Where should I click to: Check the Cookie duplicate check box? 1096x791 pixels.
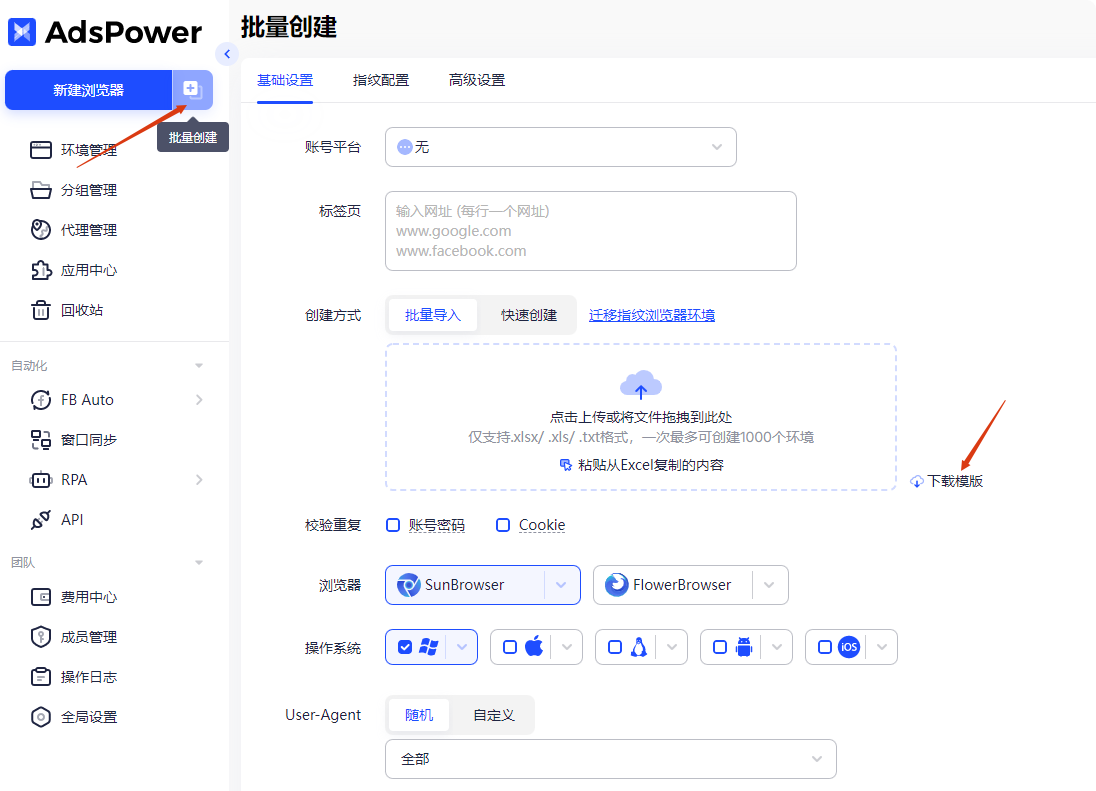coord(503,525)
